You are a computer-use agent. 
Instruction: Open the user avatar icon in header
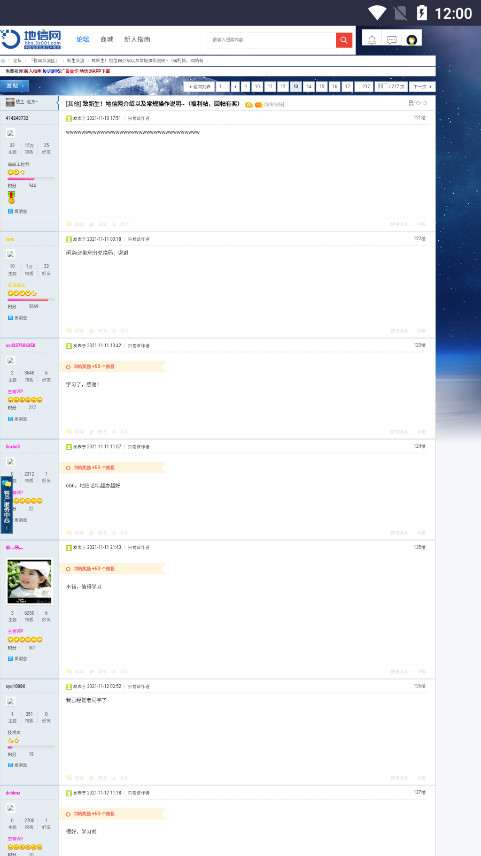click(412, 40)
